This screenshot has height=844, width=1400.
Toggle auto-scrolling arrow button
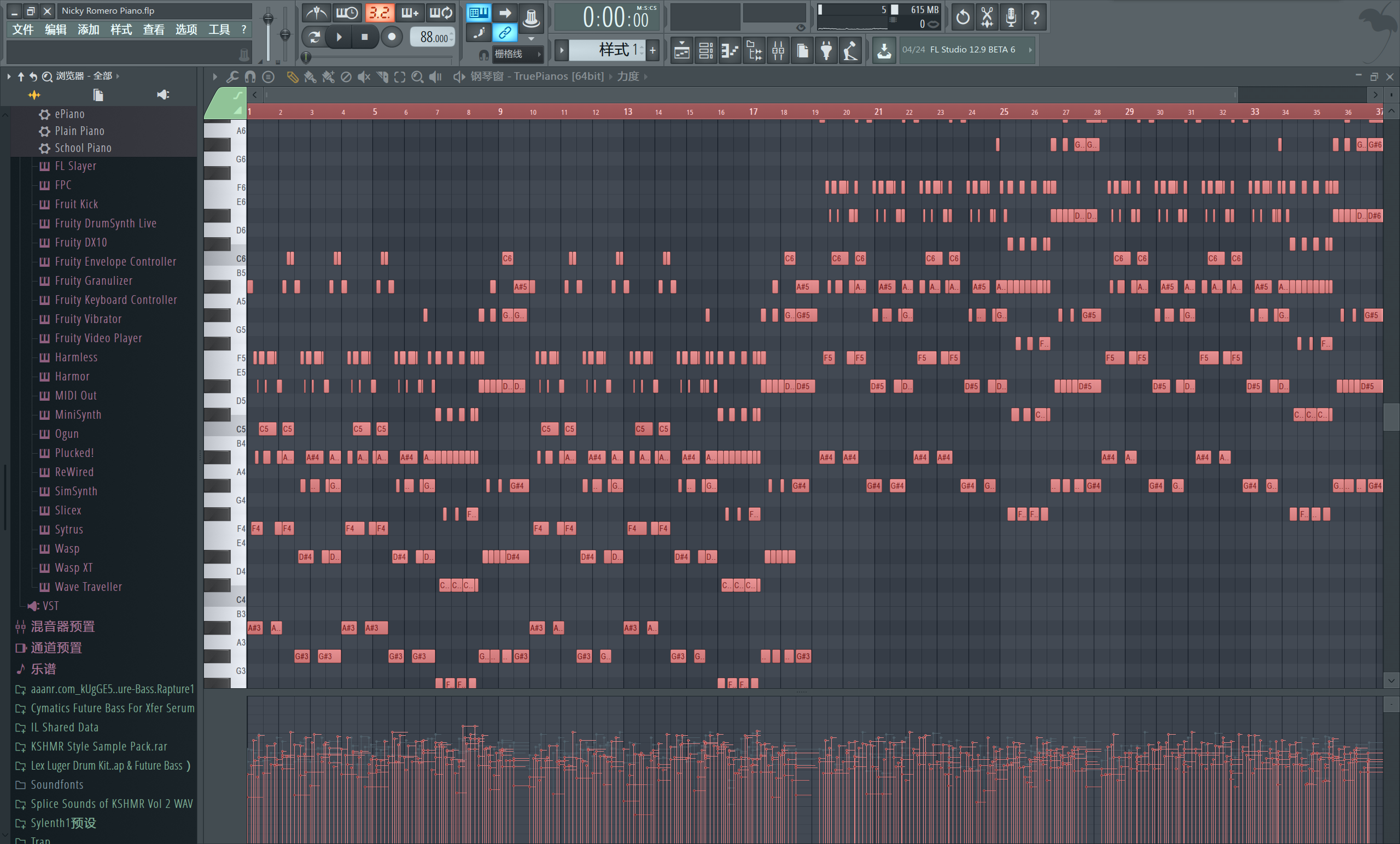pos(505,13)
